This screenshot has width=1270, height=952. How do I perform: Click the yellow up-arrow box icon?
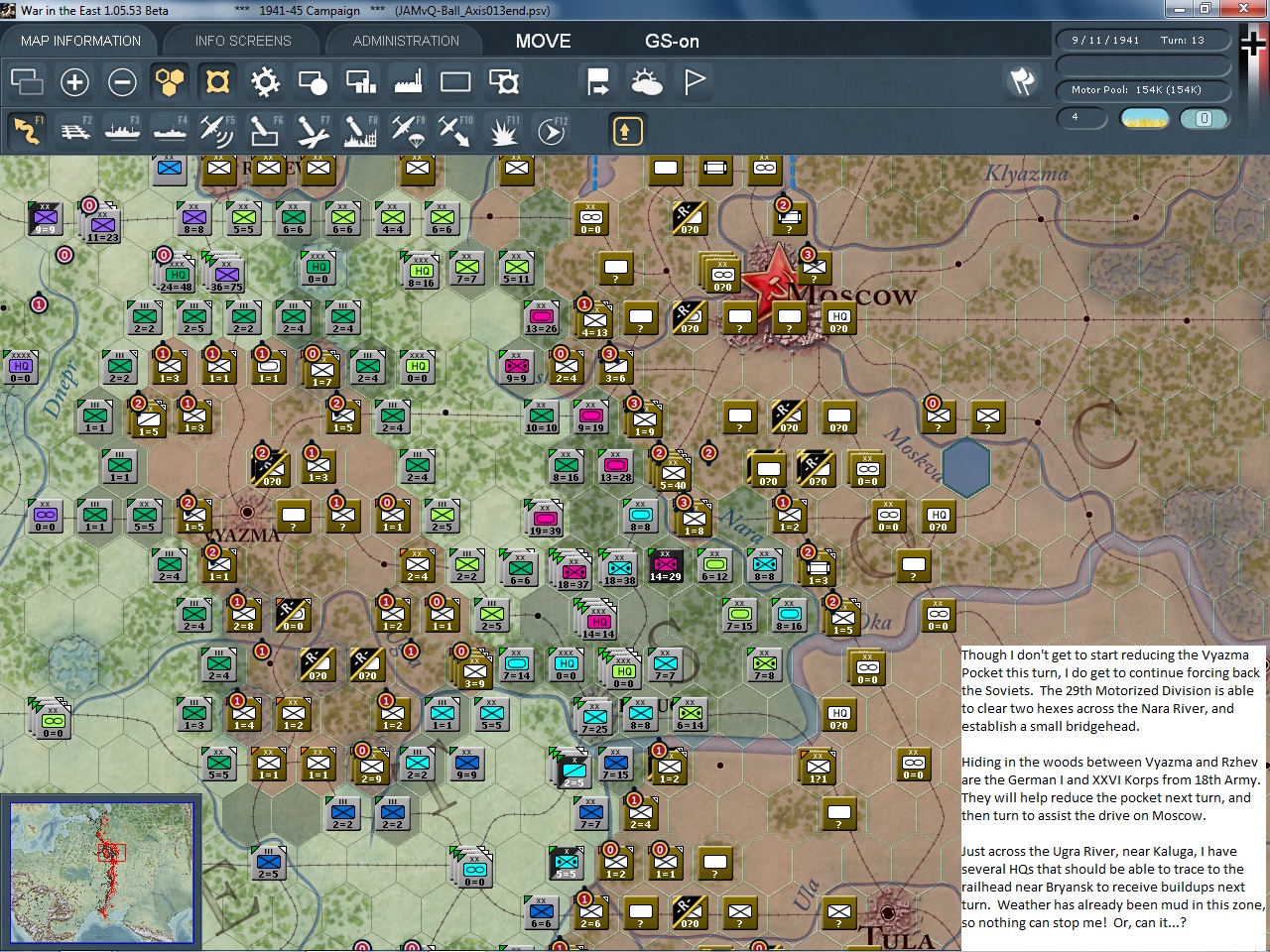coord(627,131)
